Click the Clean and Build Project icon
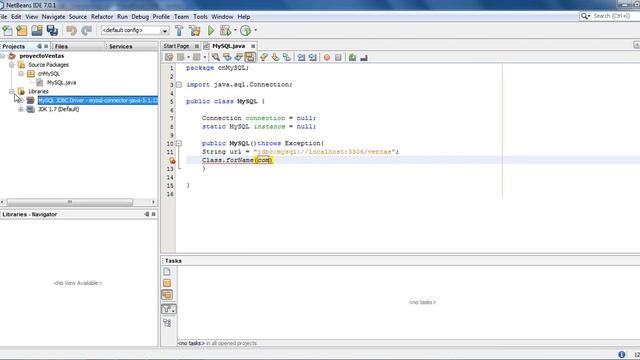This screenshot has height=360, width=640. point(195,31)
